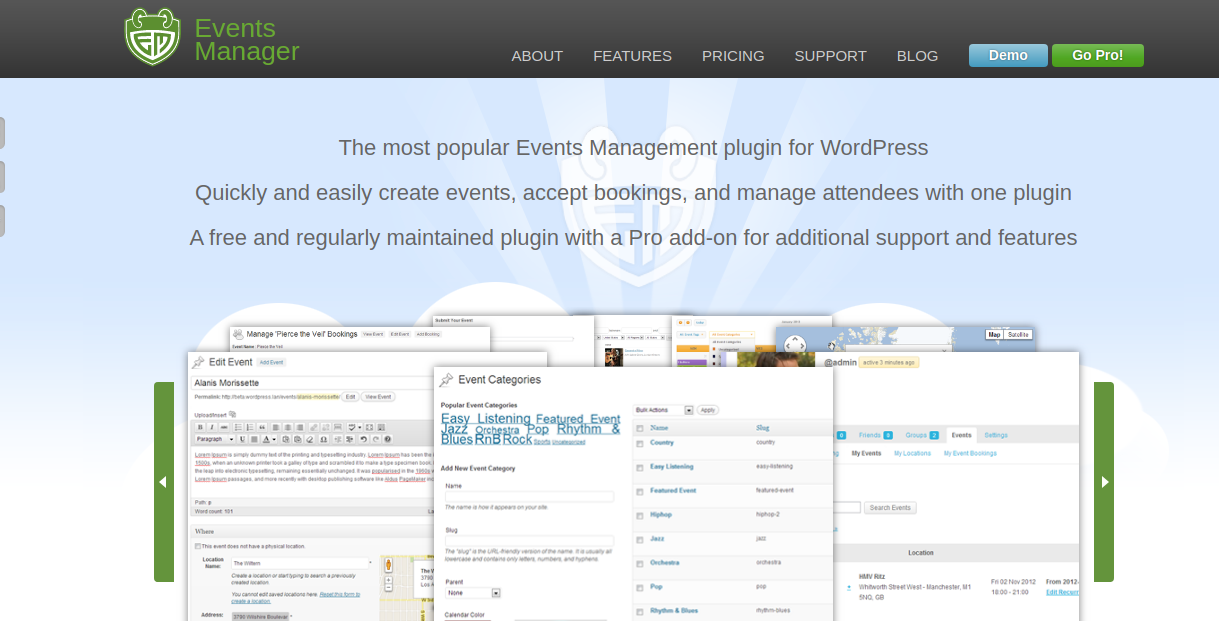
Task: Toggle Bold in Edit Event editor toolbar
Action: 200,427
